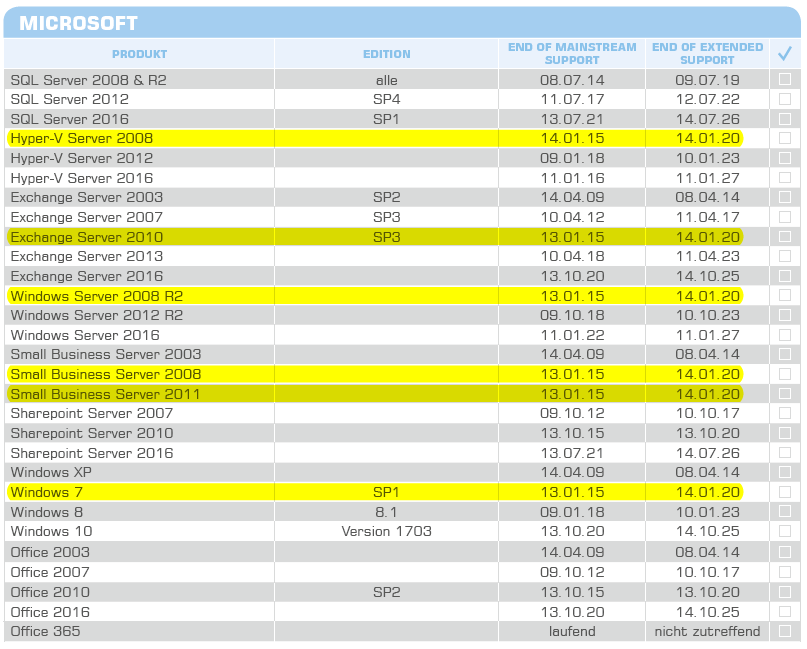Click SP2 edition in the Office 2010 row
The width and height of the screenshot is (807, 649).
[387, 592]
